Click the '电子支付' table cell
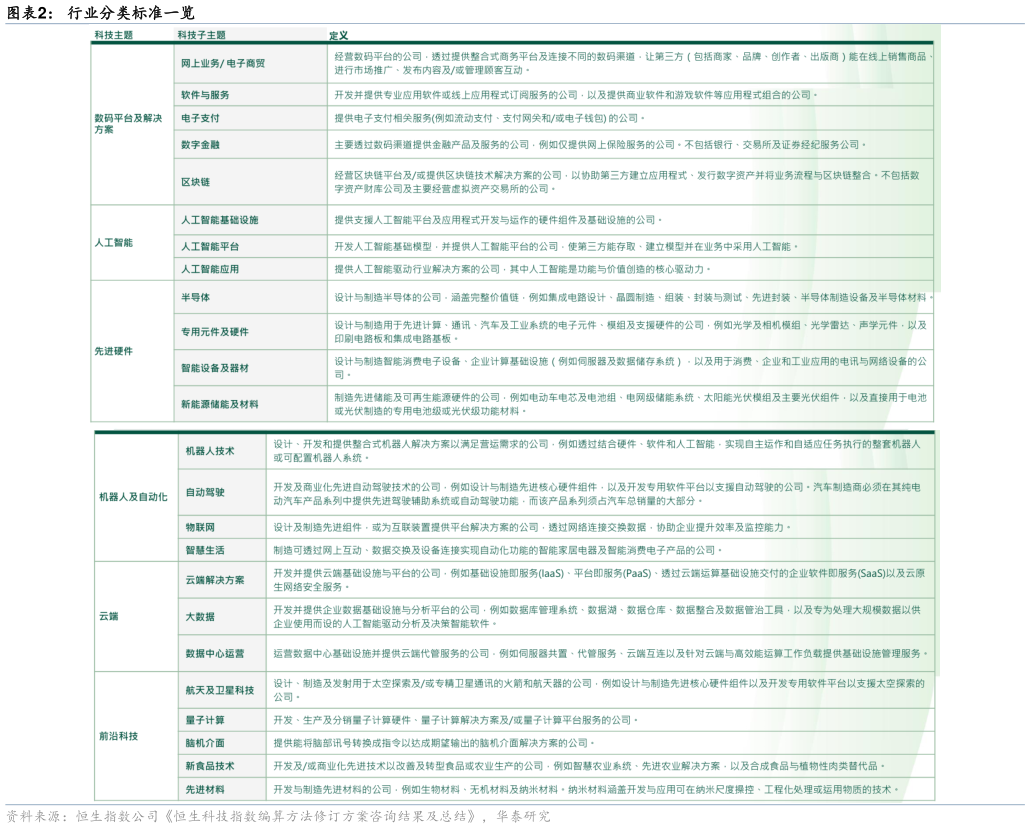 (x=250, y=118)
